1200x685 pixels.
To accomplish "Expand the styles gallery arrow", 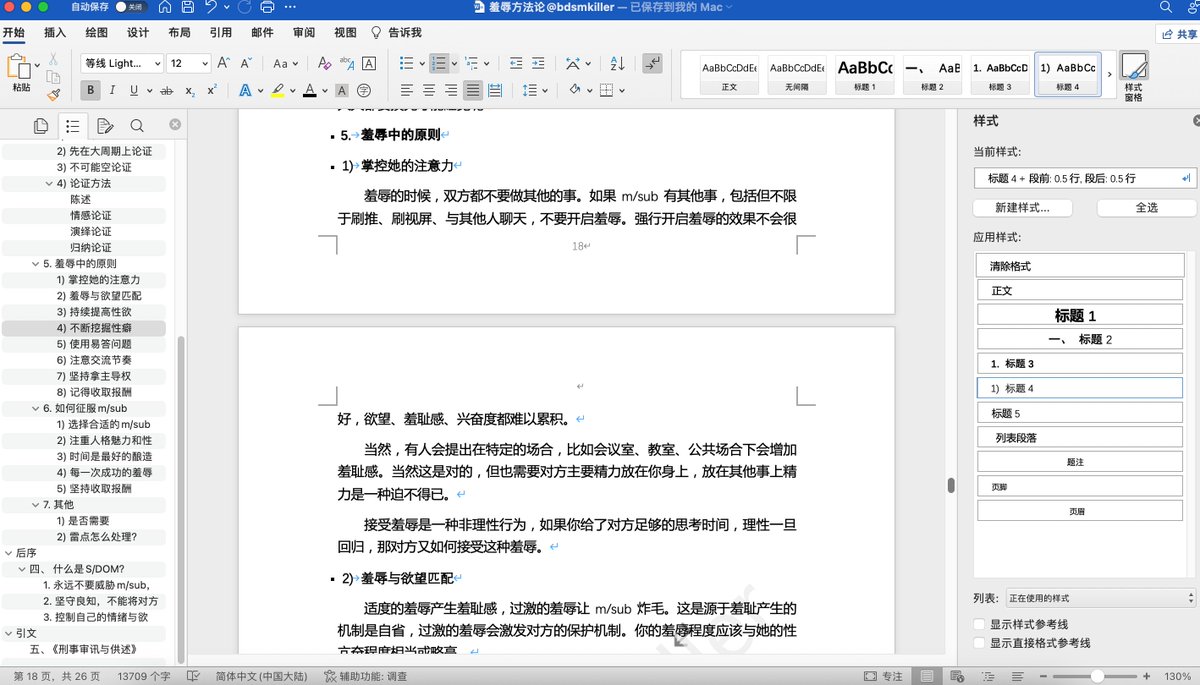I will [x=1110, y=76].
